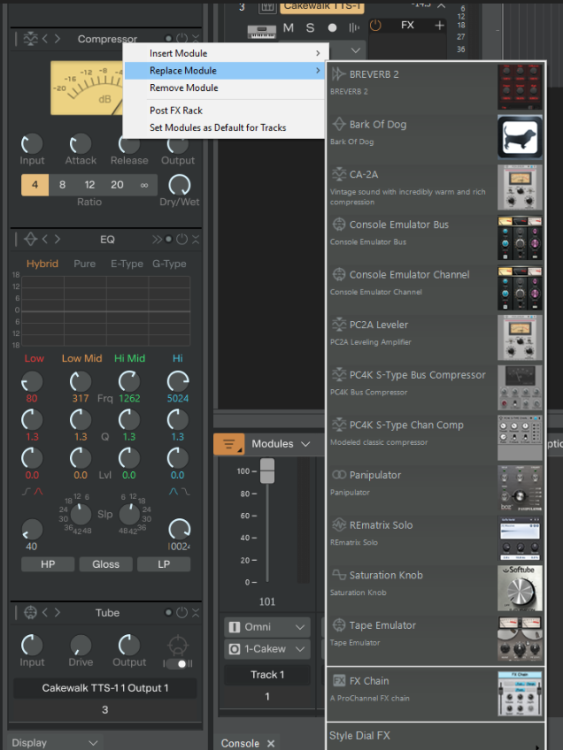563x750 pixels.
Task: Click the Tube Drive knob
Action: [x=80, y=645]
